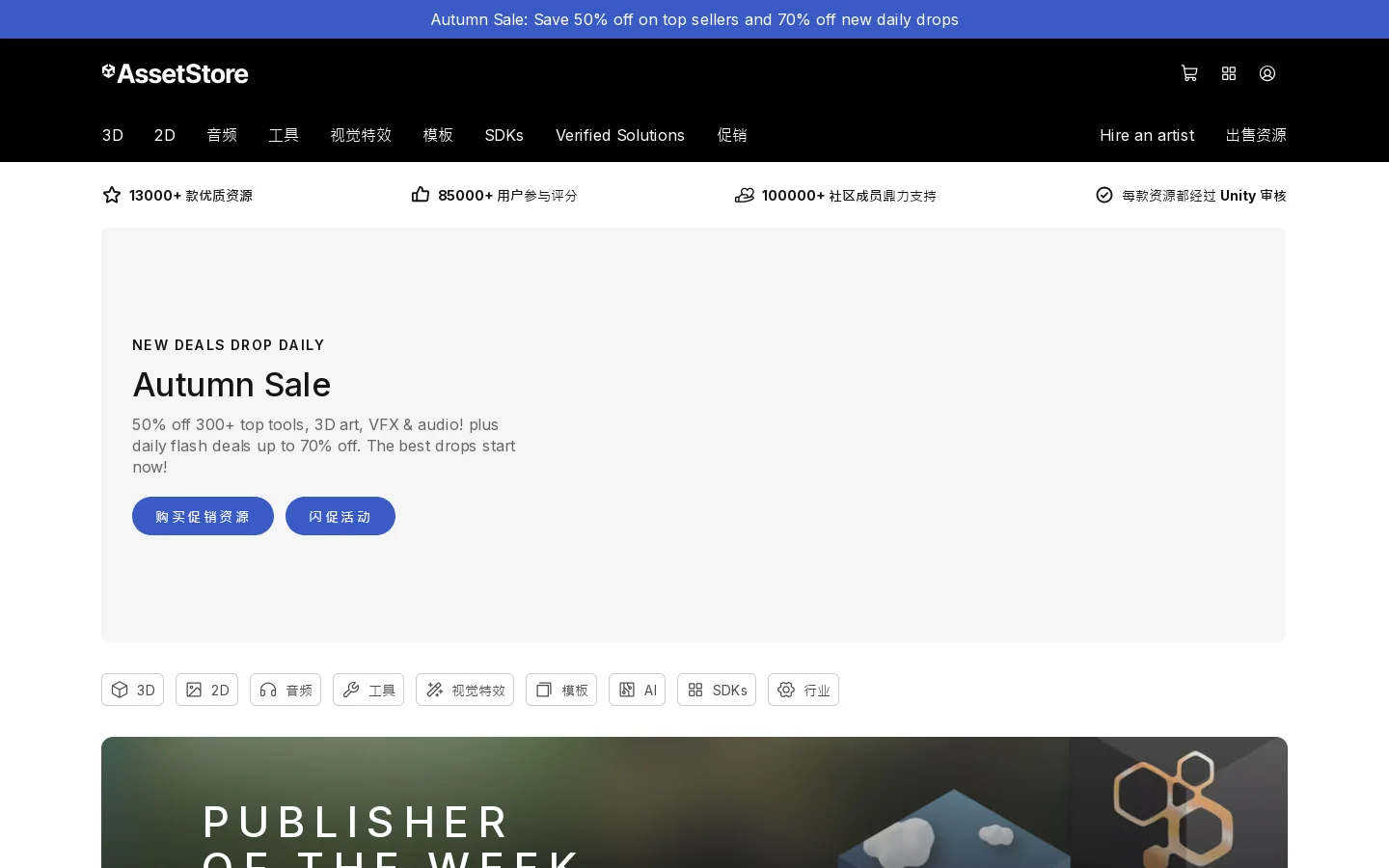Open the 促销 navigation item
1389x868 pixels.
[732, 135]
